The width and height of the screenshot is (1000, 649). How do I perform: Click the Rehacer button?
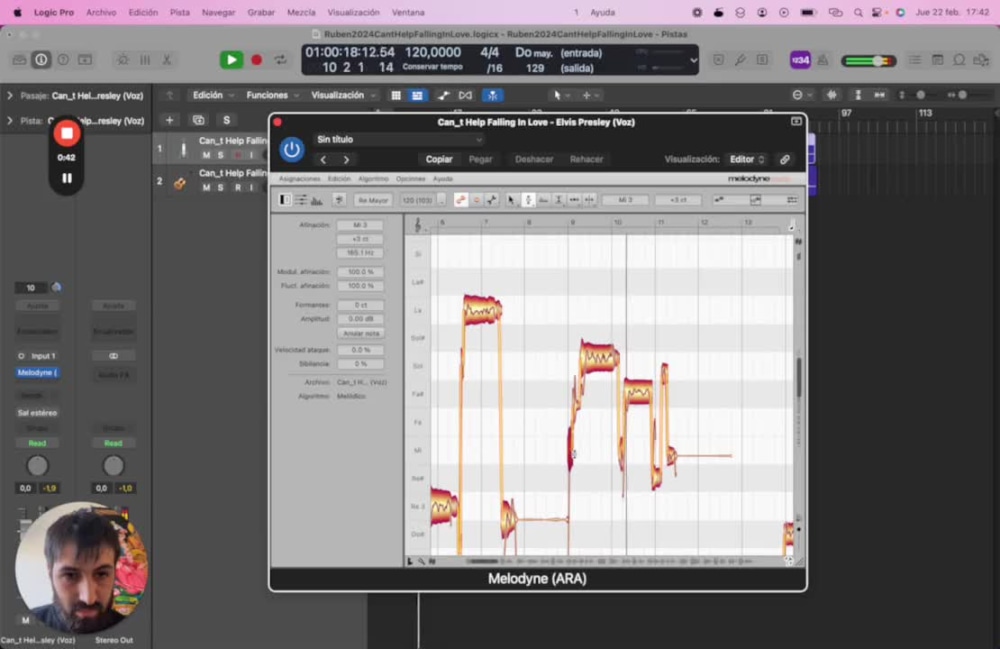pos(586,159)
